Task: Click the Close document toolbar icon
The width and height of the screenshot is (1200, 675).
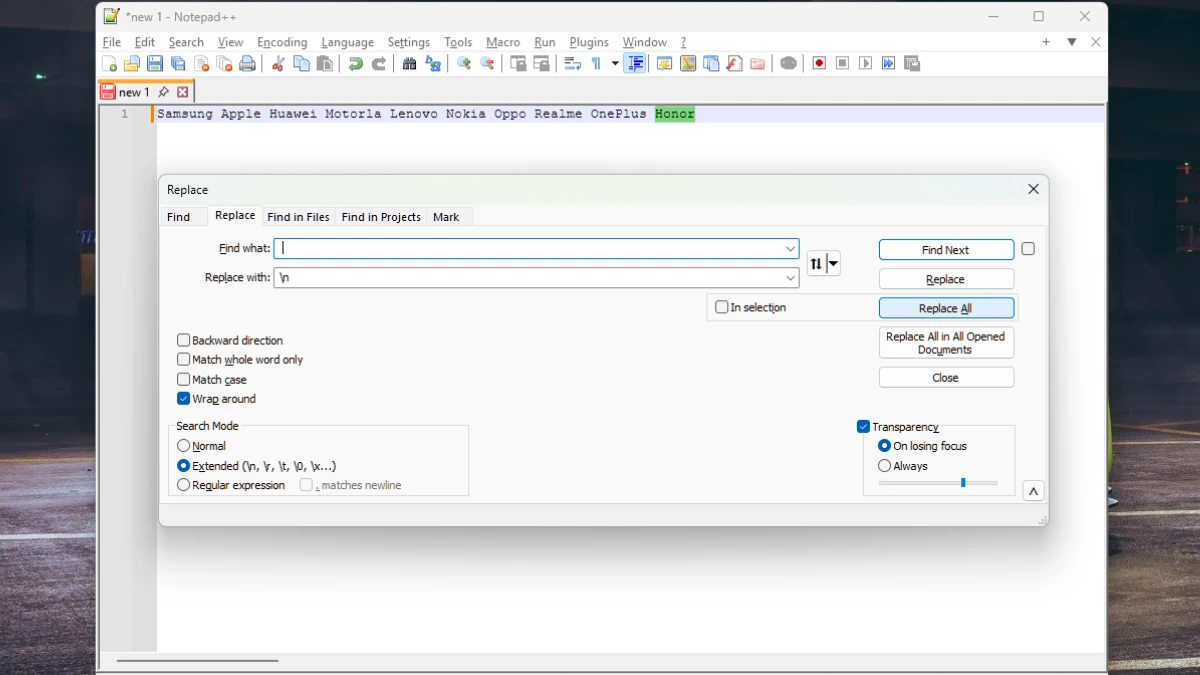Action: pyautogui.click(x=202, y=63)
